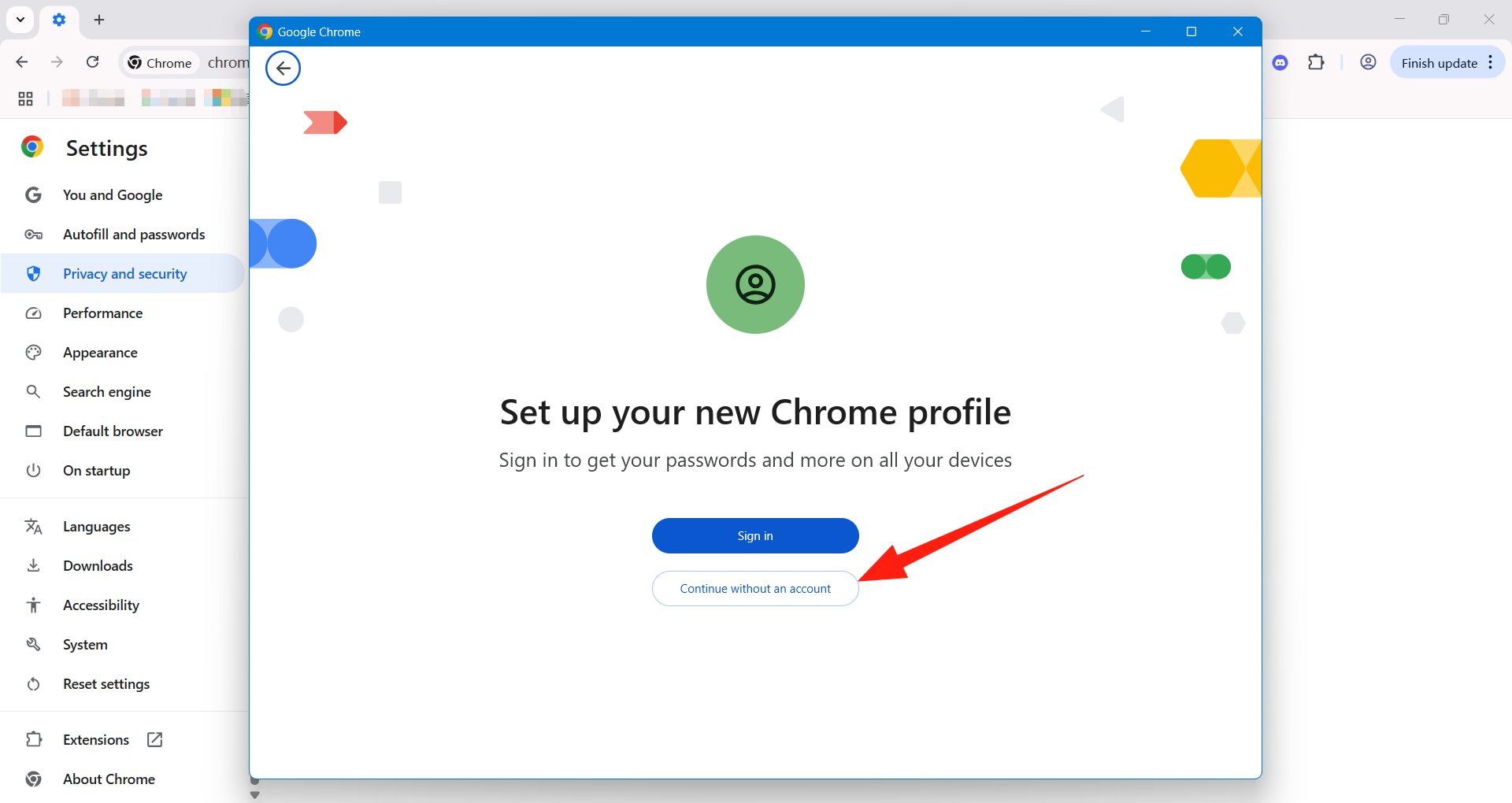Screen dimensions: 1512x803
Task: Click the Settings tab gear icon
Action: coord(59,20)
